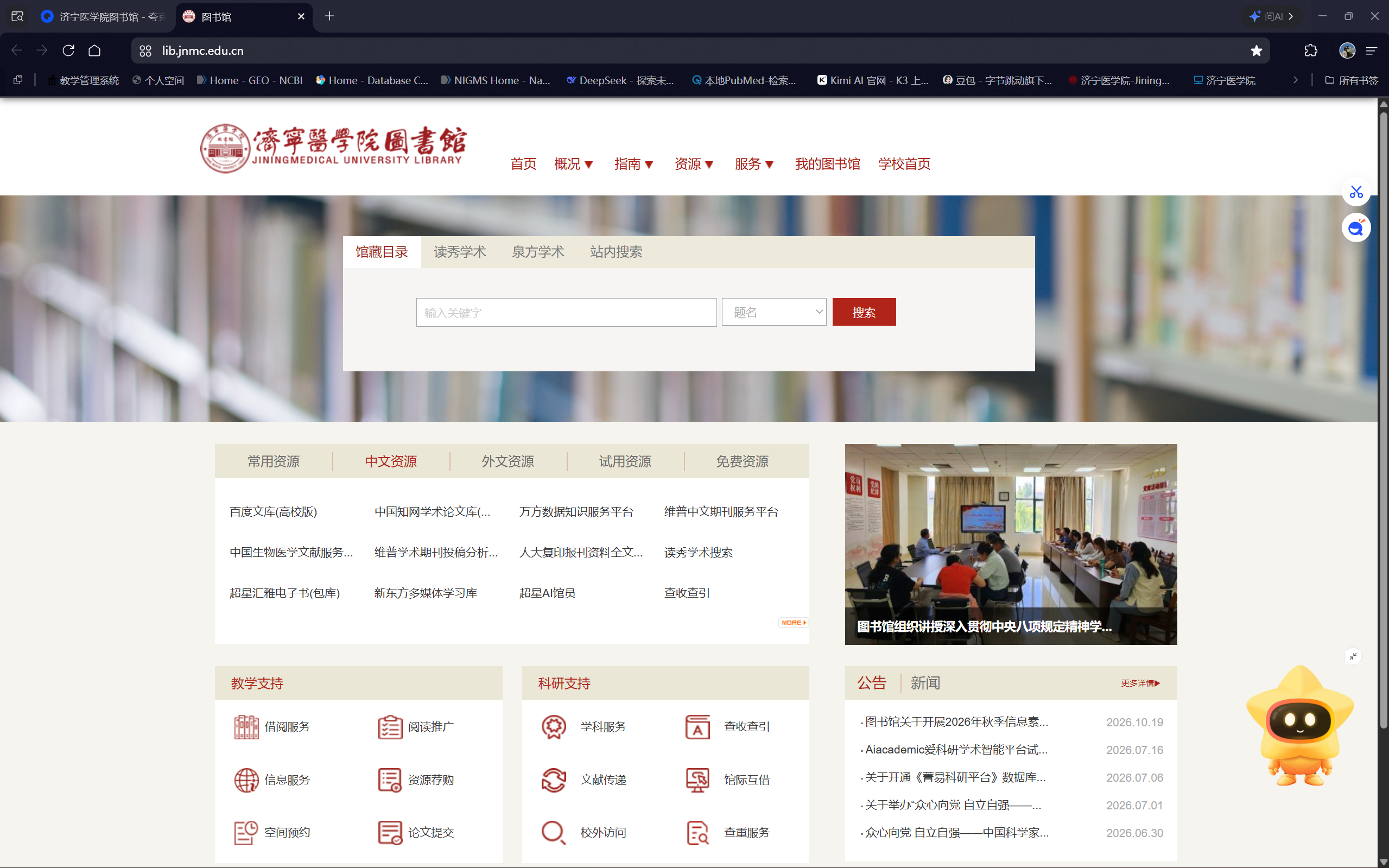Click the scissors screenshot tool icon
The height and width of the screenshot is (868, 1389).
1356,192
